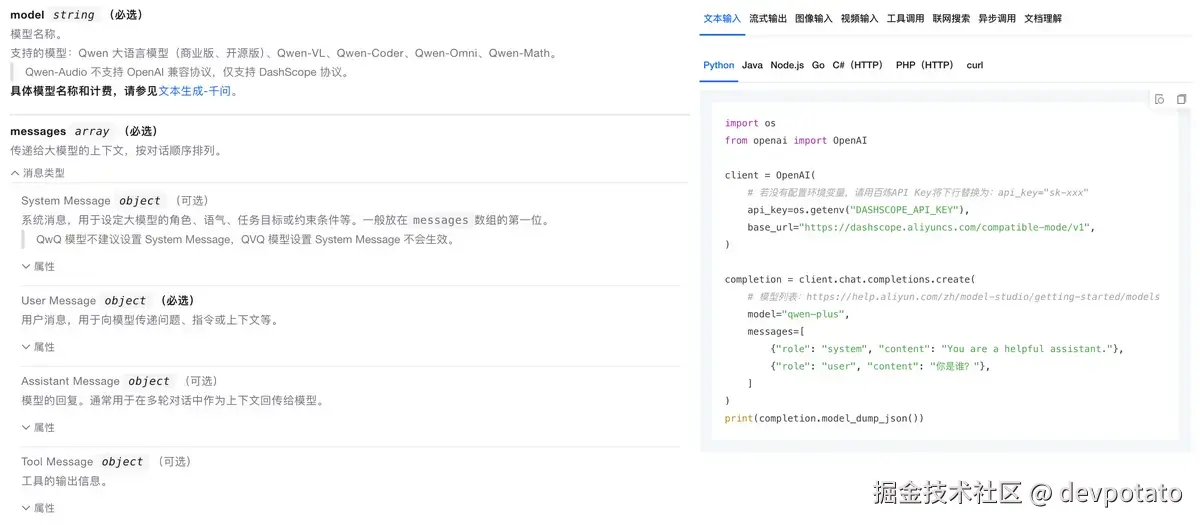Expand 属性 under User Message
This screenshot has height=525, width=1200.
coord(38,347)
